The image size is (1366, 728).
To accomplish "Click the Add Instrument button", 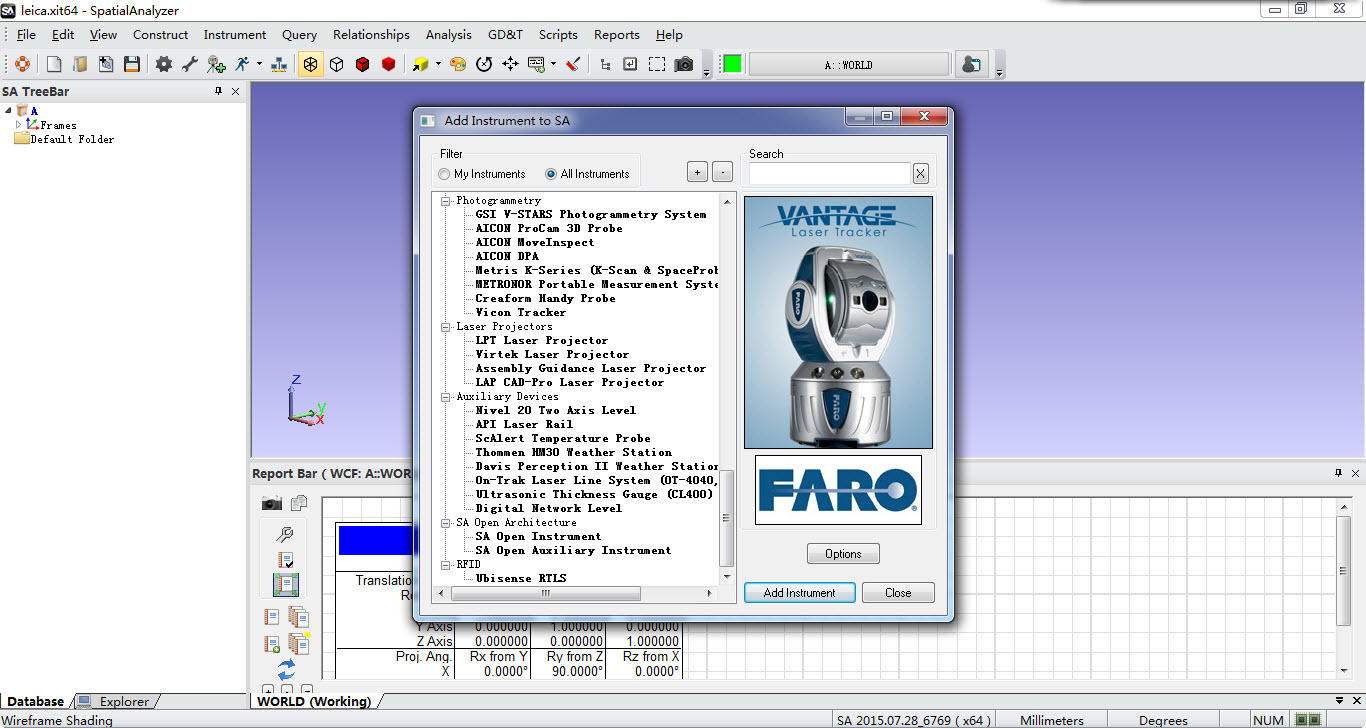I will 799,593.
